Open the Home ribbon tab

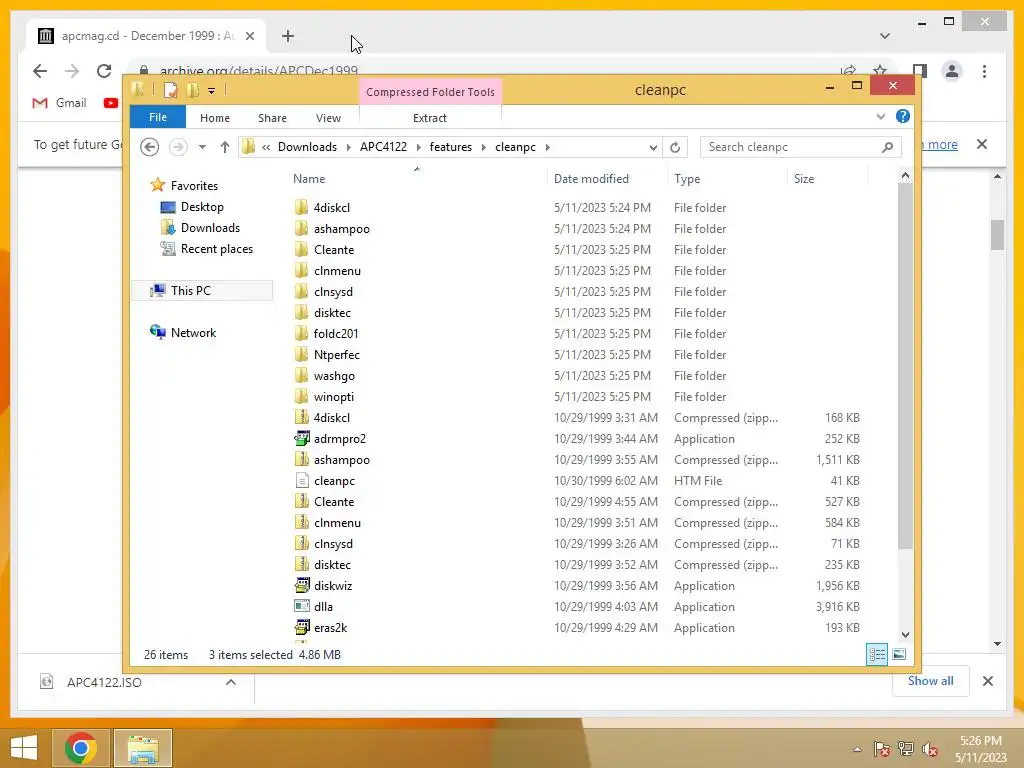click(x=215, y=118)
